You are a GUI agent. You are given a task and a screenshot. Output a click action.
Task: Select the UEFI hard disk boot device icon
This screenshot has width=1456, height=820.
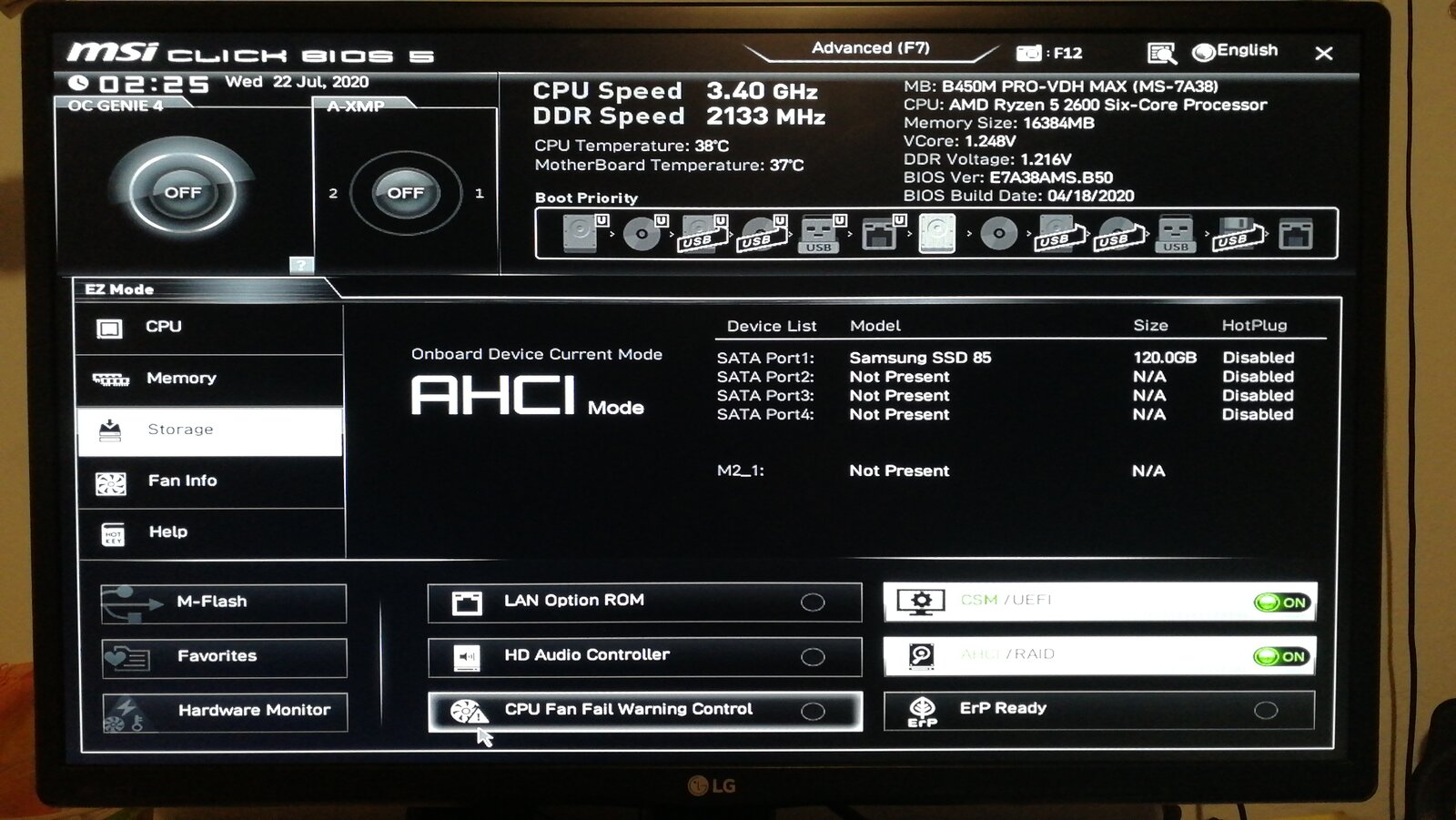583,233
